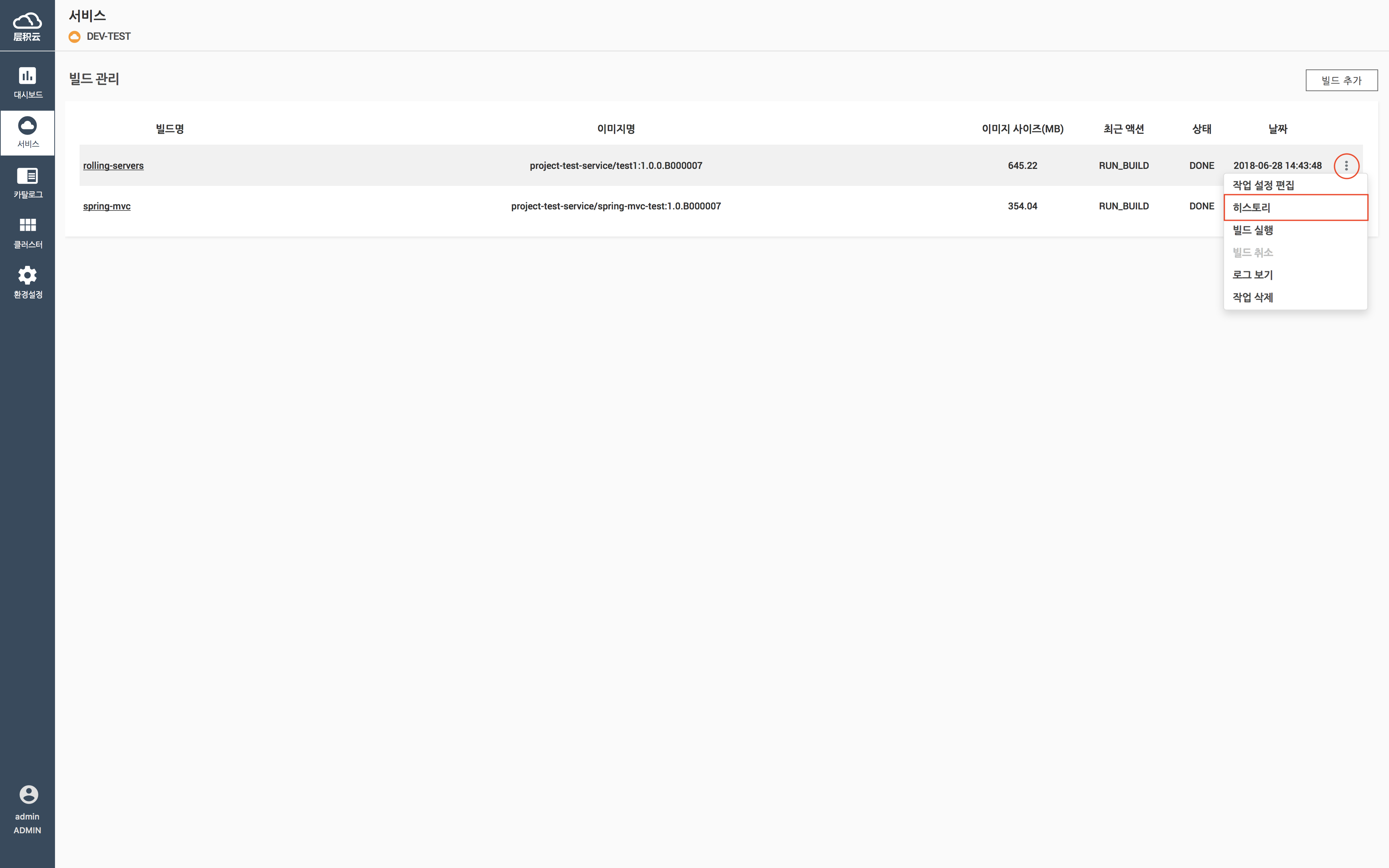Choose 빌드 실행 in the context menu
1389x868 pixels.
tap(1252, 230)
